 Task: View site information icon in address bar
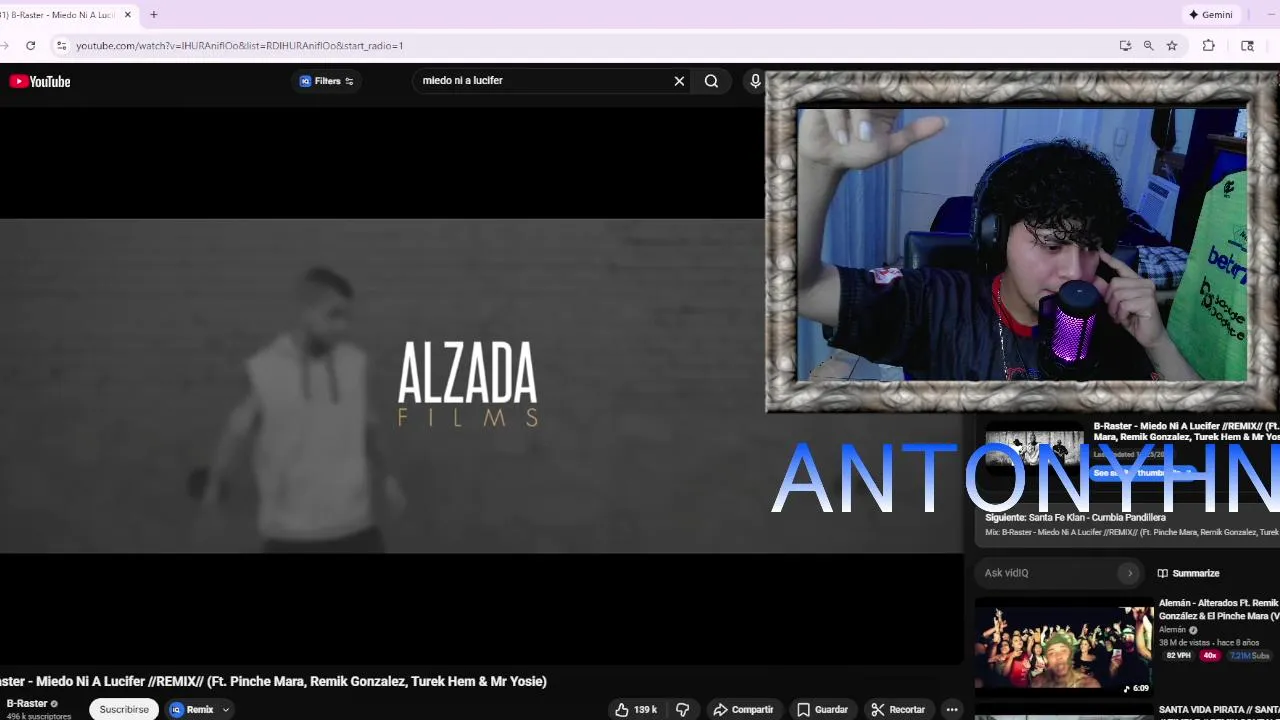(x=61, y=45)
